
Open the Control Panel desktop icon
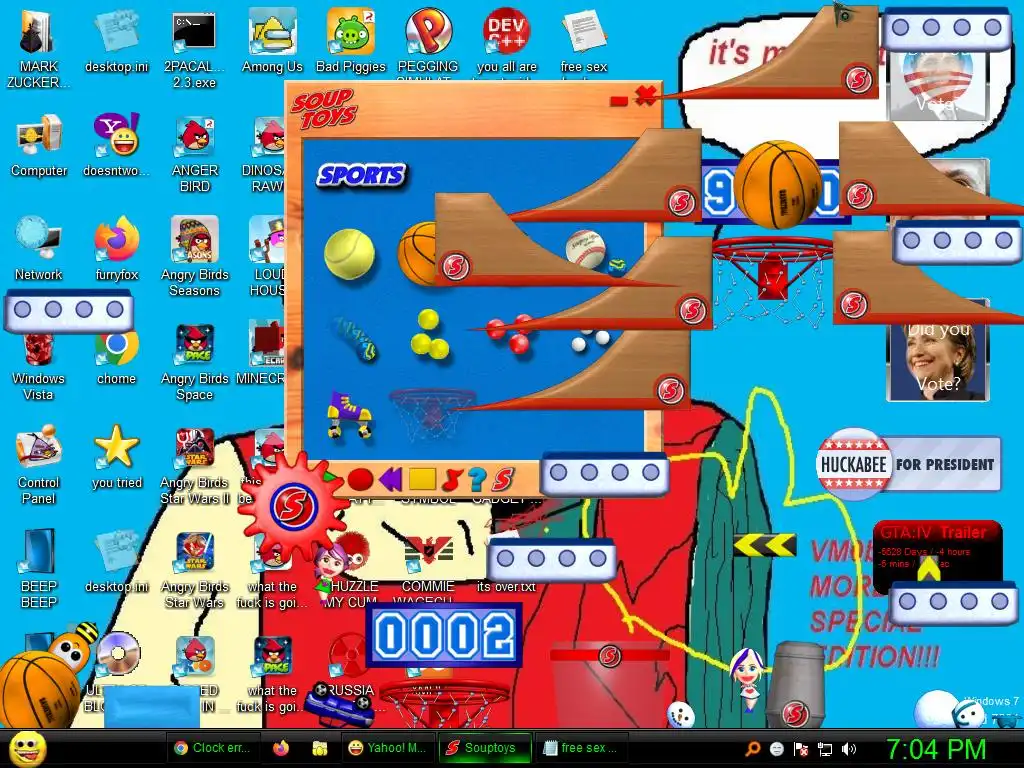coord(39,466)
